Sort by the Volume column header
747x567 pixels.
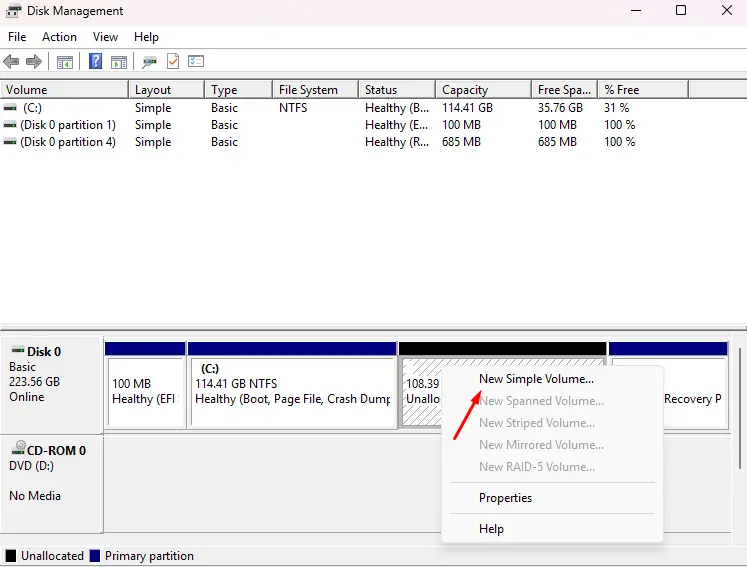tap(64, 90)
